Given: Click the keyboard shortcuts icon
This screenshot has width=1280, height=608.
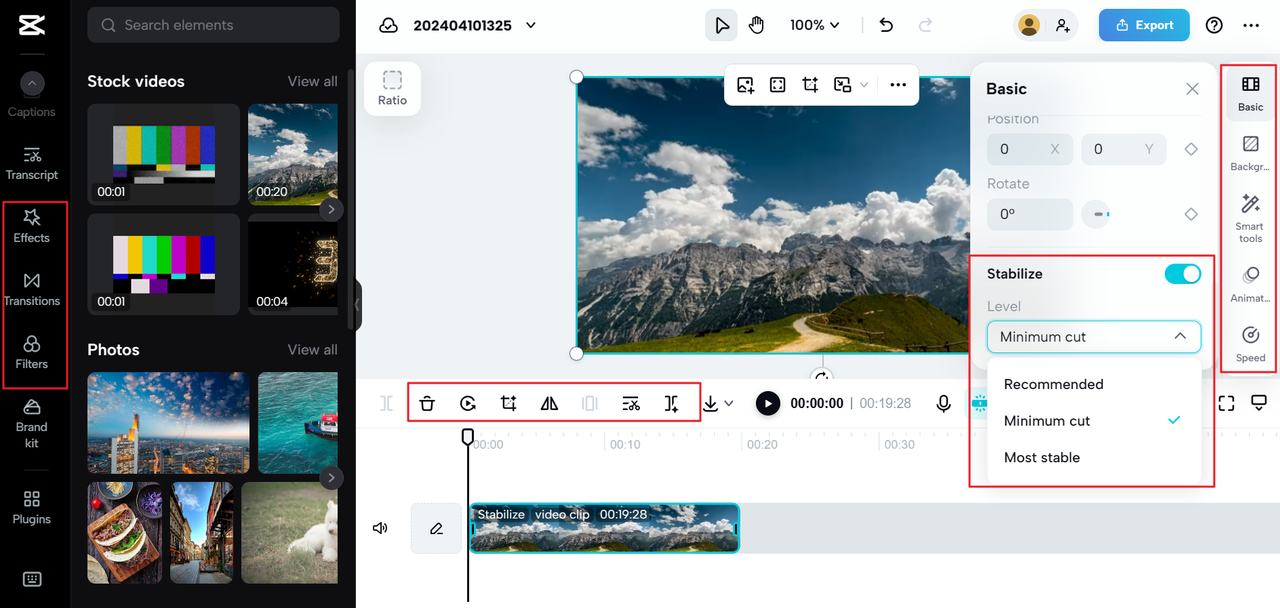Looking at the screenshot, I should pyautogui.click(x=32, y=579).
